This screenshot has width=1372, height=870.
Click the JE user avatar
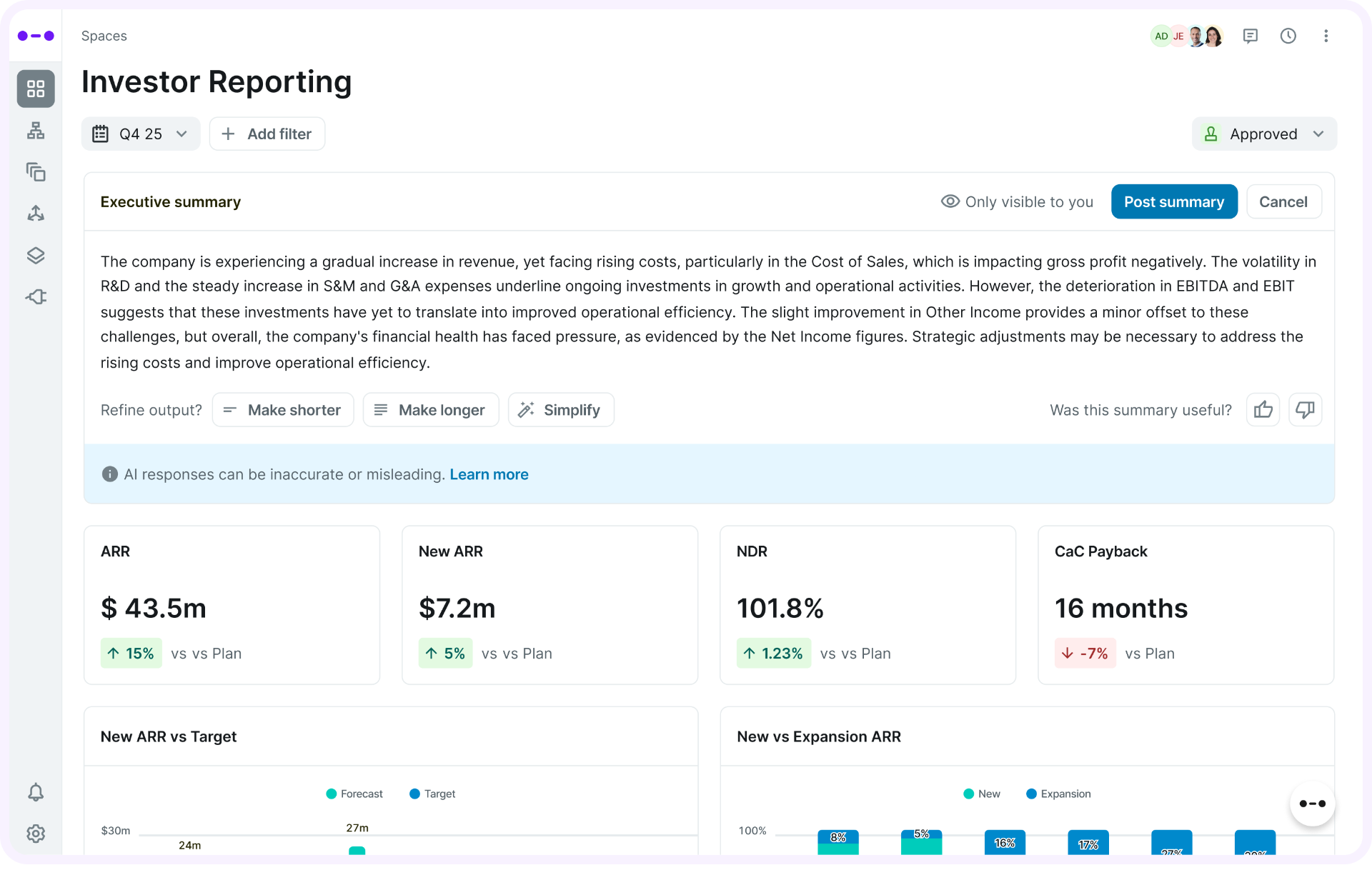(1178, 36)
